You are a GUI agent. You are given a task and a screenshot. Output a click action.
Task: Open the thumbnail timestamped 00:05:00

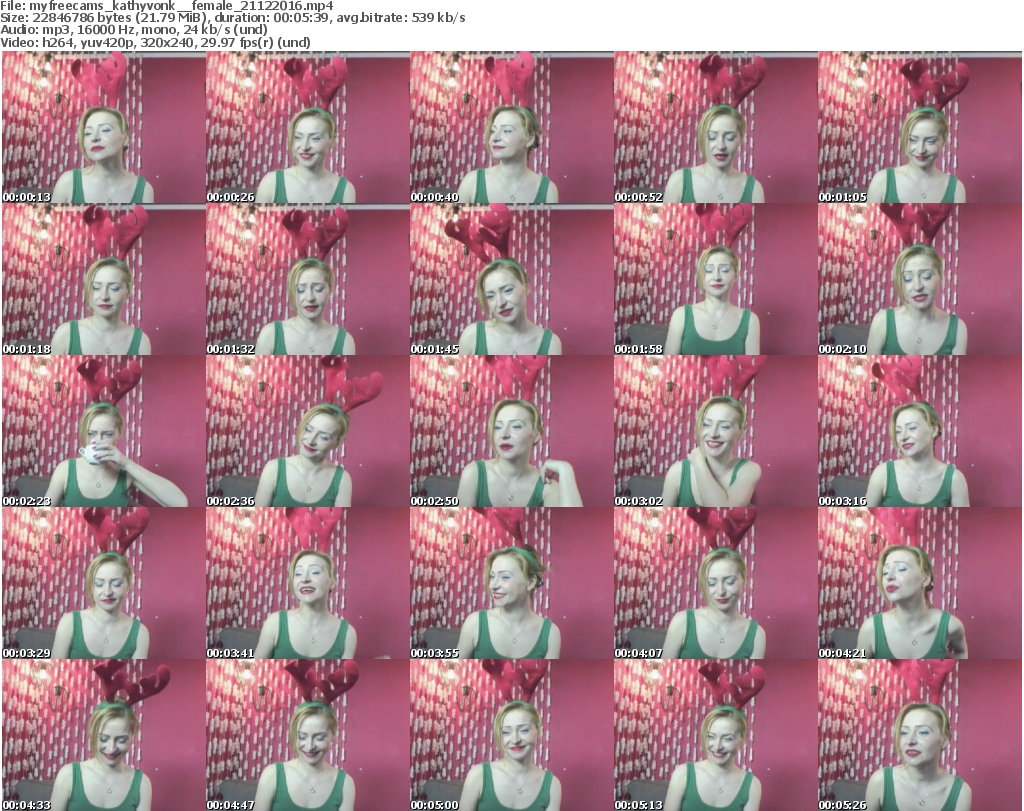tap(510, 736)
